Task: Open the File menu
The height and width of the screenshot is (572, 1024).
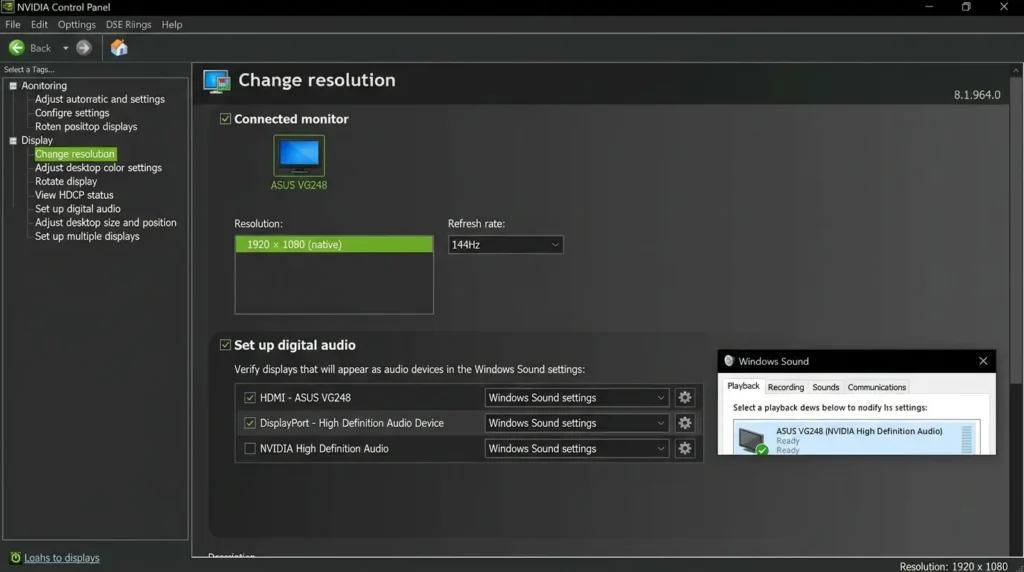Action: tap(12, 24)
